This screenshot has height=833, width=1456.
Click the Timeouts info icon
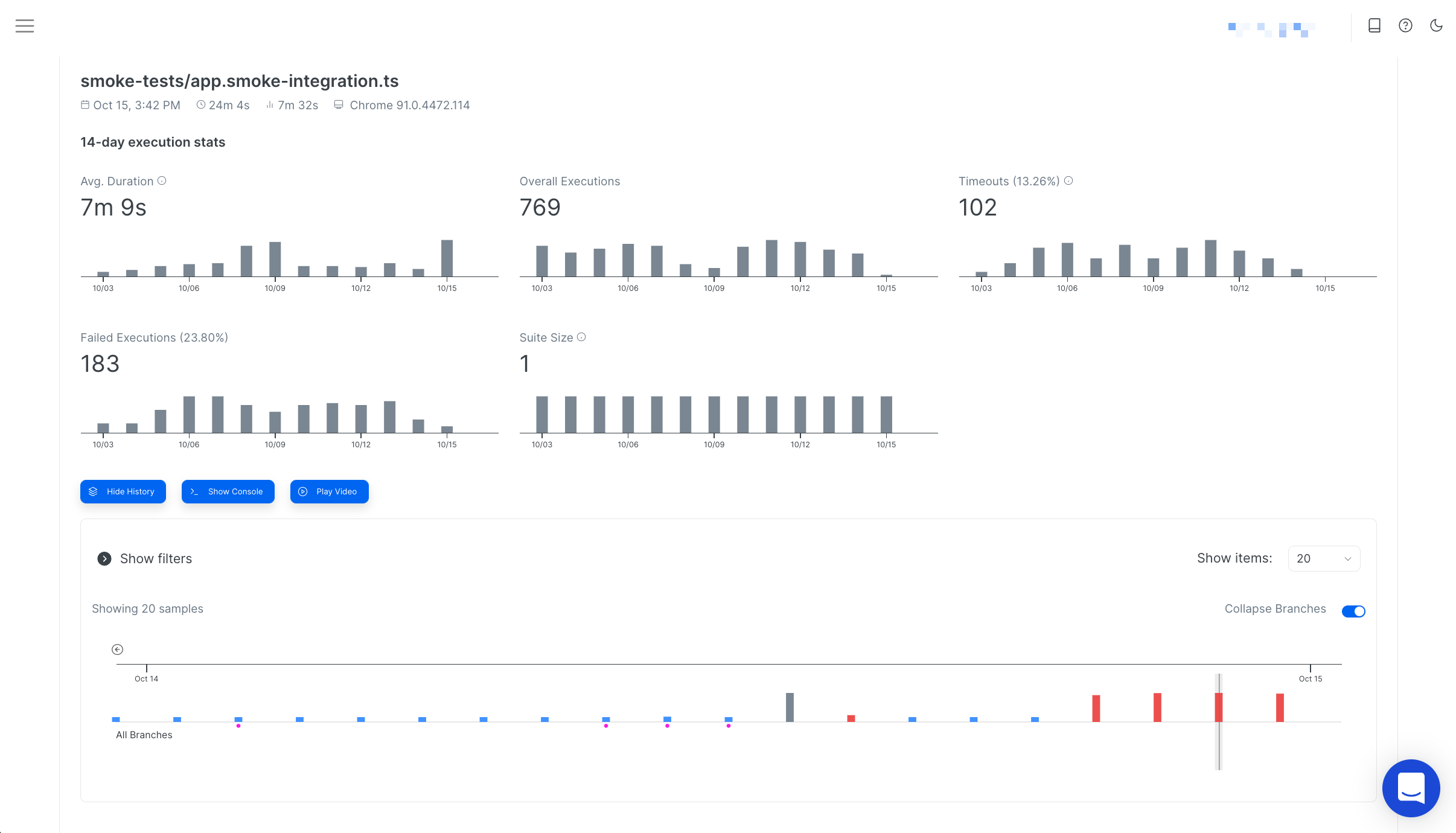pyautogui.click(x=1068, y=181)
